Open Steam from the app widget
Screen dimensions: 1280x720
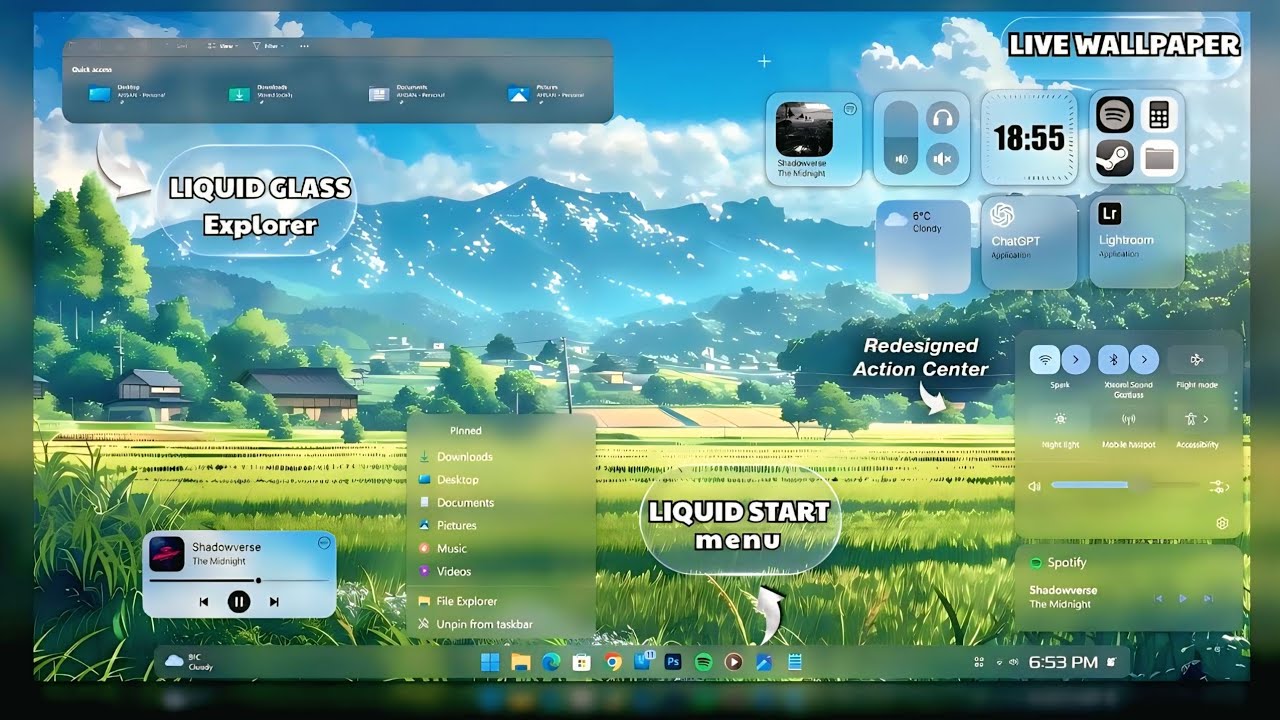tap(1115, 159)
